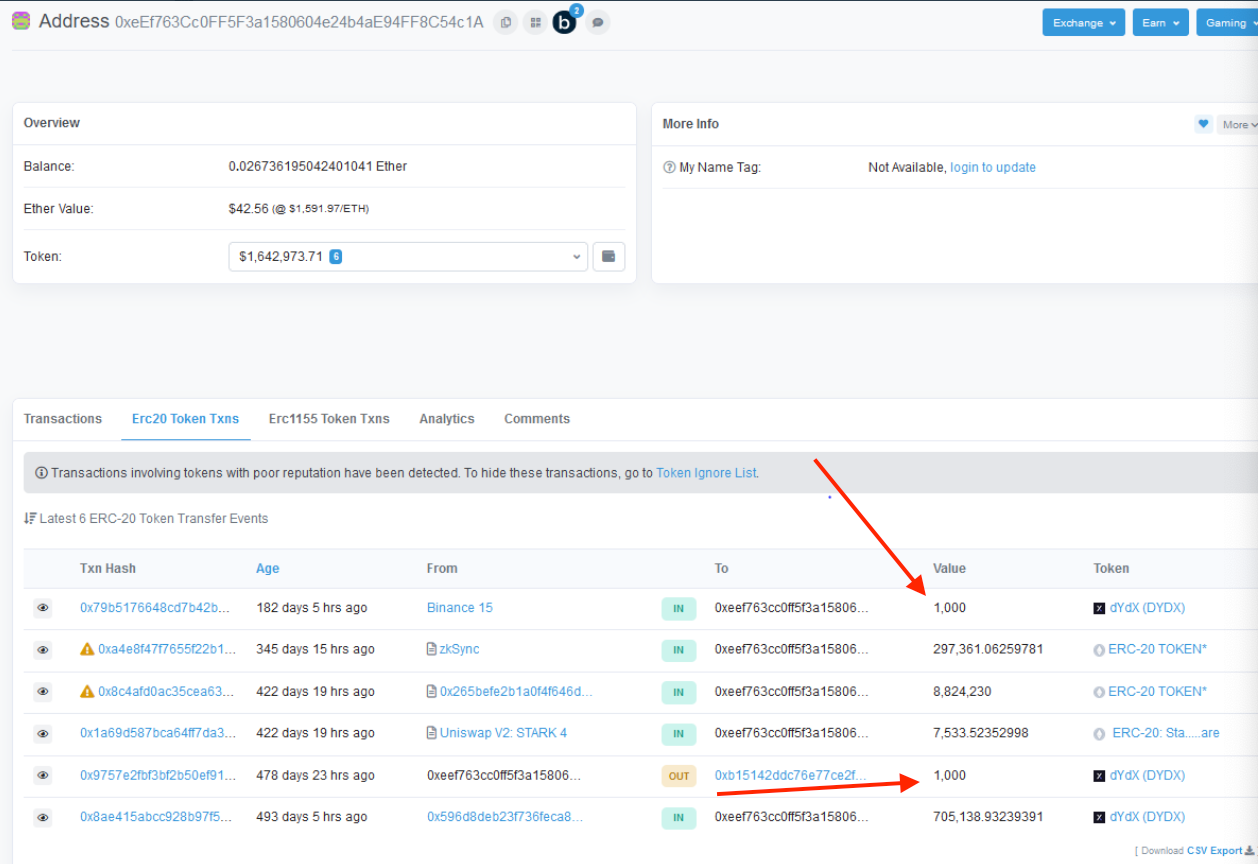1258x864 pixels.
Task: Open transaction 0x1a69d587bca64ff7da3 hash
Action: 158,733
